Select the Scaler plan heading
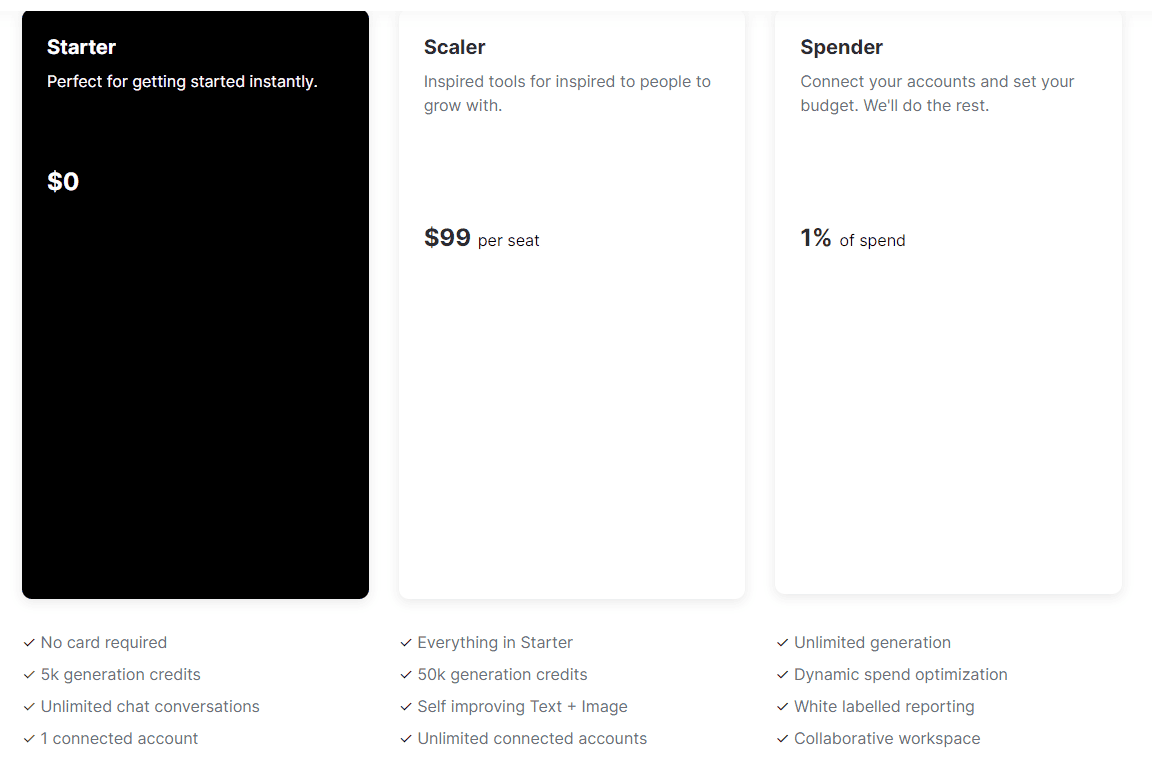Image resolution: width=1152 pixels, height=772 pixels. (454, 47)
